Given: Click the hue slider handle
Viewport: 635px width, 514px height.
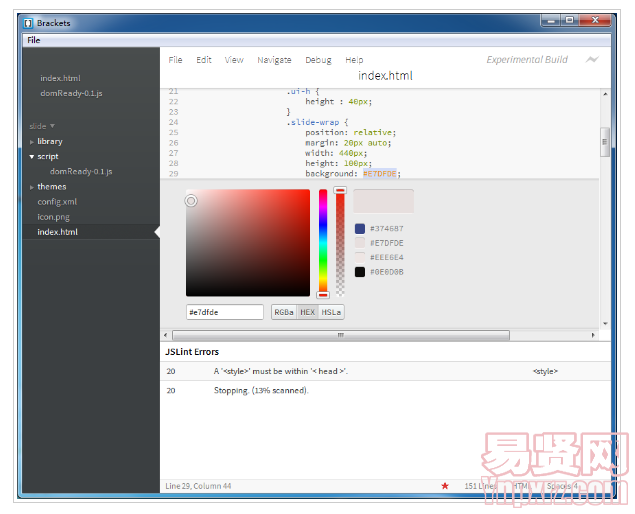Looking at the screenshot, I should 323,295.
